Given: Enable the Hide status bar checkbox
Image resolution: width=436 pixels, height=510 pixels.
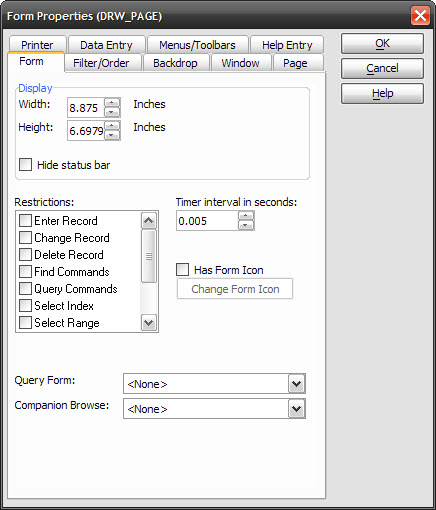Looking at the screenshot, I should pos(25,165).
